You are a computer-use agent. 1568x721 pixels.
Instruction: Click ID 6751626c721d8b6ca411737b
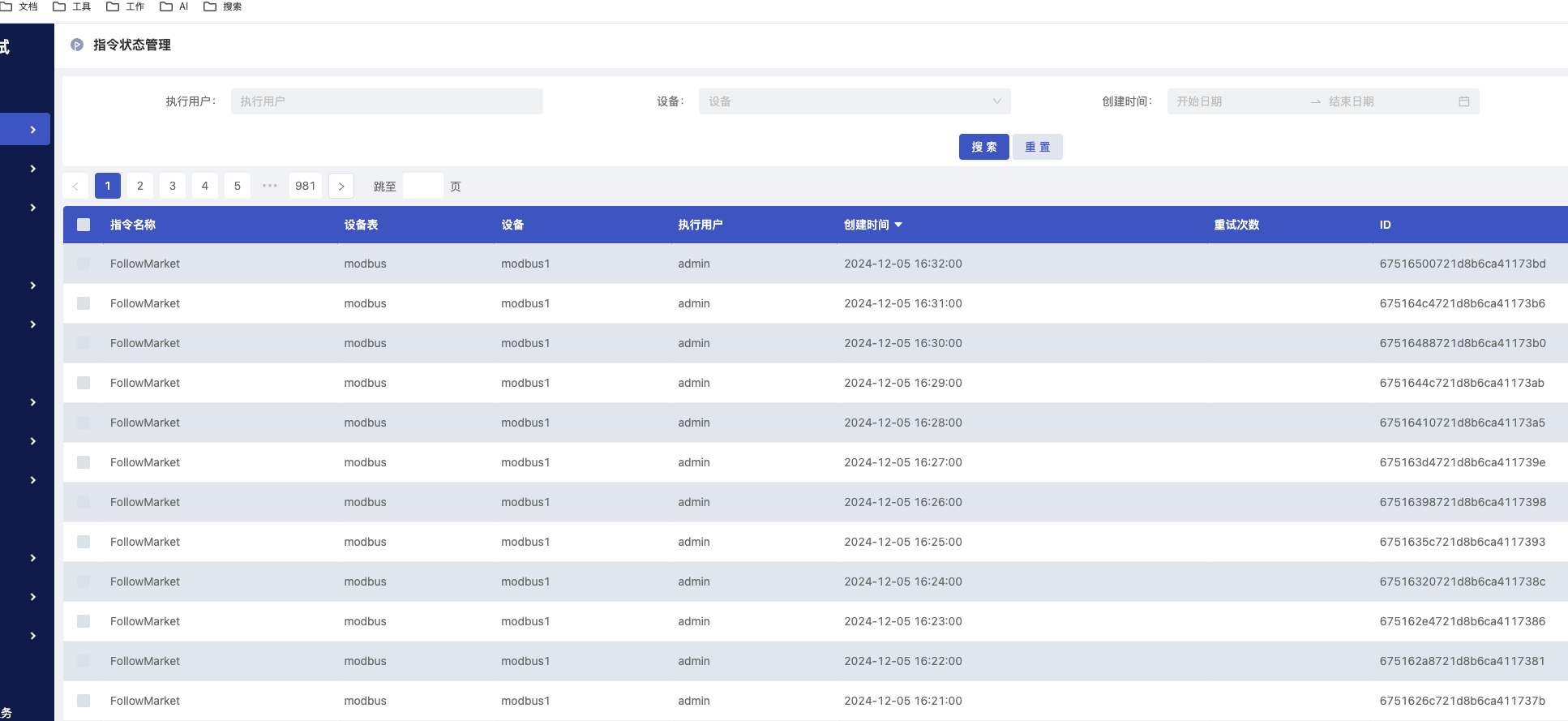click(1463, 701)
